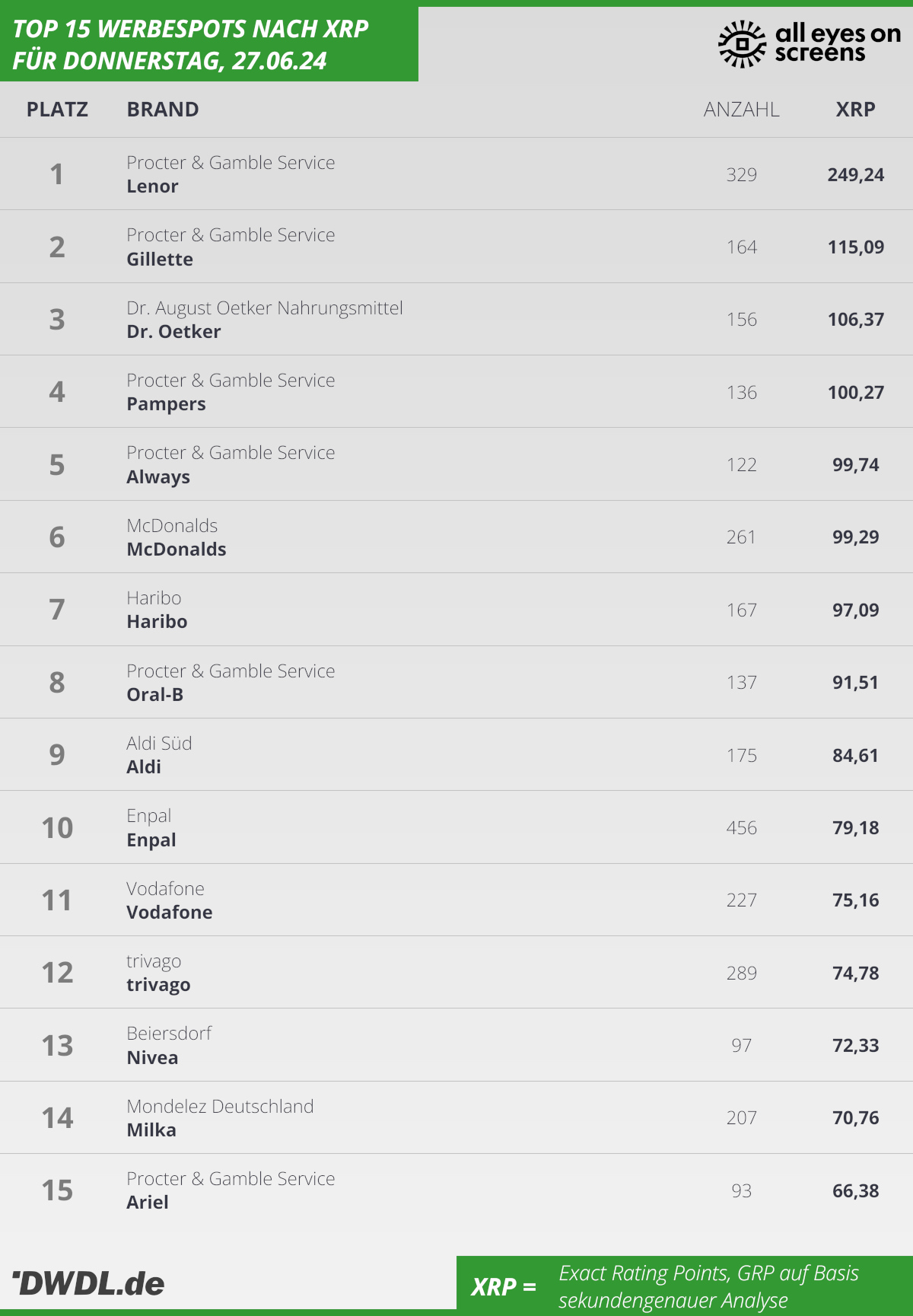Click the trivago brand name
The height and width of the screenshot is (1316, 913).
coord(158,985)
